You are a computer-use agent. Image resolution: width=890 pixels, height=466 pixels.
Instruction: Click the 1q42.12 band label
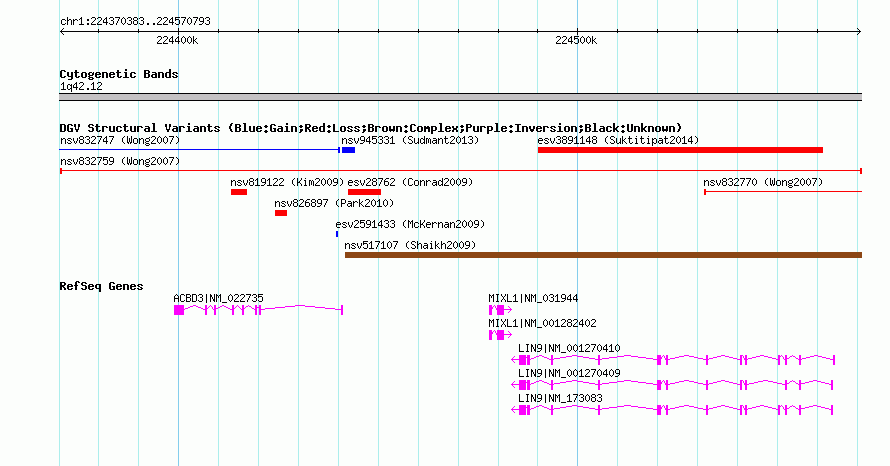81,87
